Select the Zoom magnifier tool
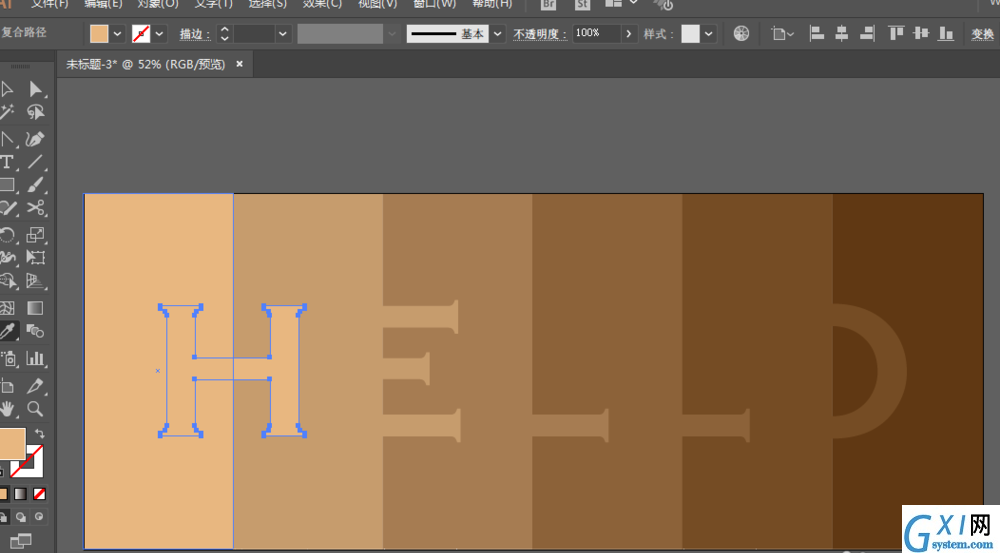 tap(35, 408)
